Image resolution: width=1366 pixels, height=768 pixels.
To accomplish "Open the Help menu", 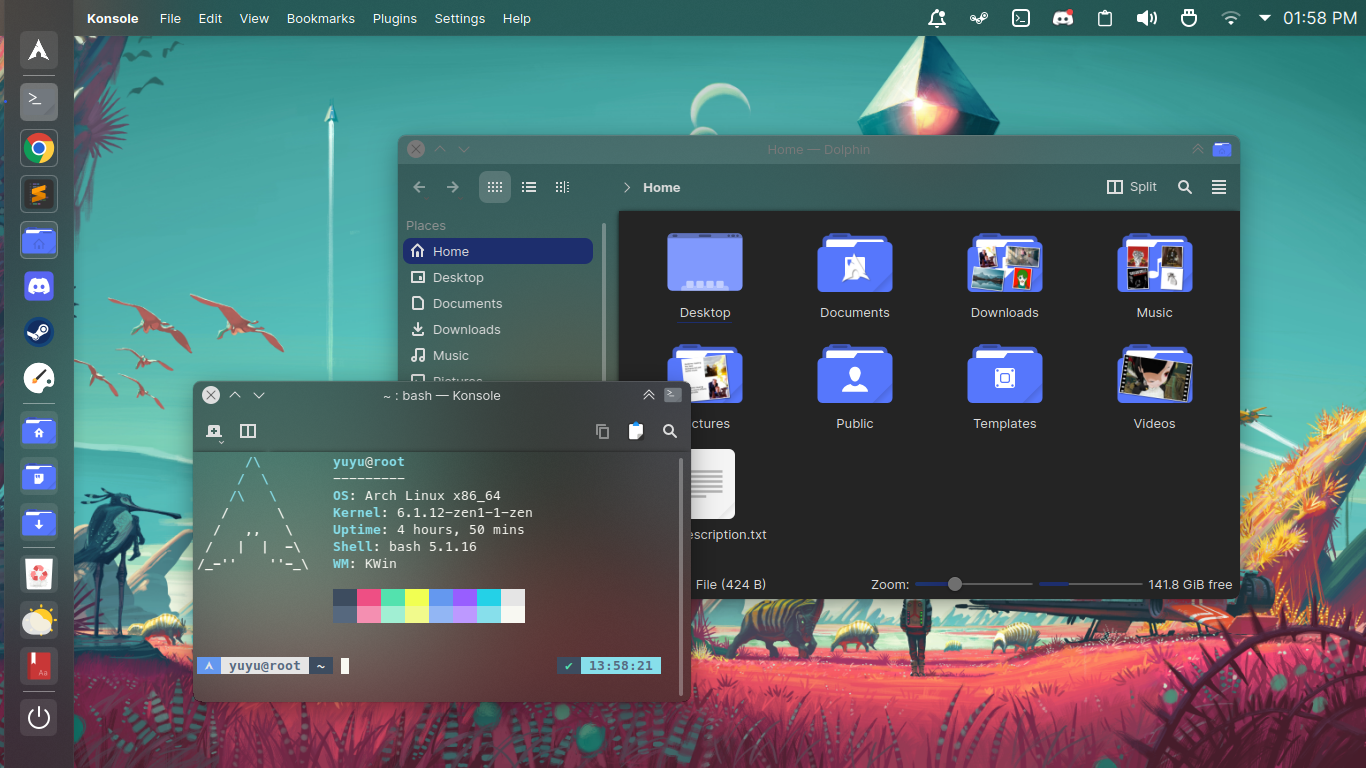I will tap(517, 18).
